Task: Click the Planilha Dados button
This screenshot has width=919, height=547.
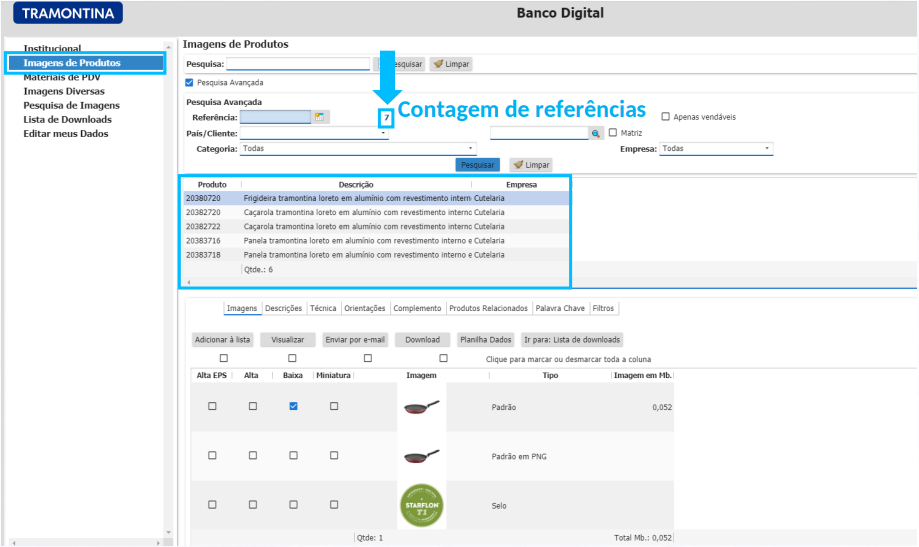Action: (486, 340)
